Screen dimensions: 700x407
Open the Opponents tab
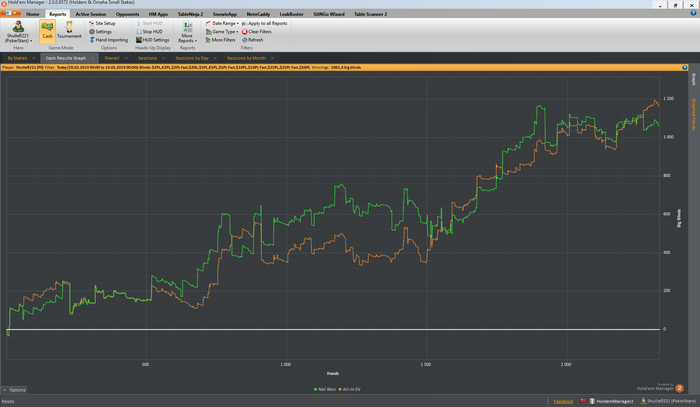coord(127,14)
